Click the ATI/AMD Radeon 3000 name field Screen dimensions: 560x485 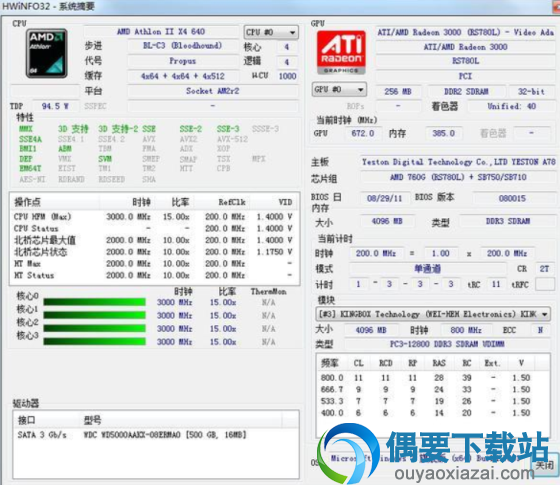click(x=465, y=47)
